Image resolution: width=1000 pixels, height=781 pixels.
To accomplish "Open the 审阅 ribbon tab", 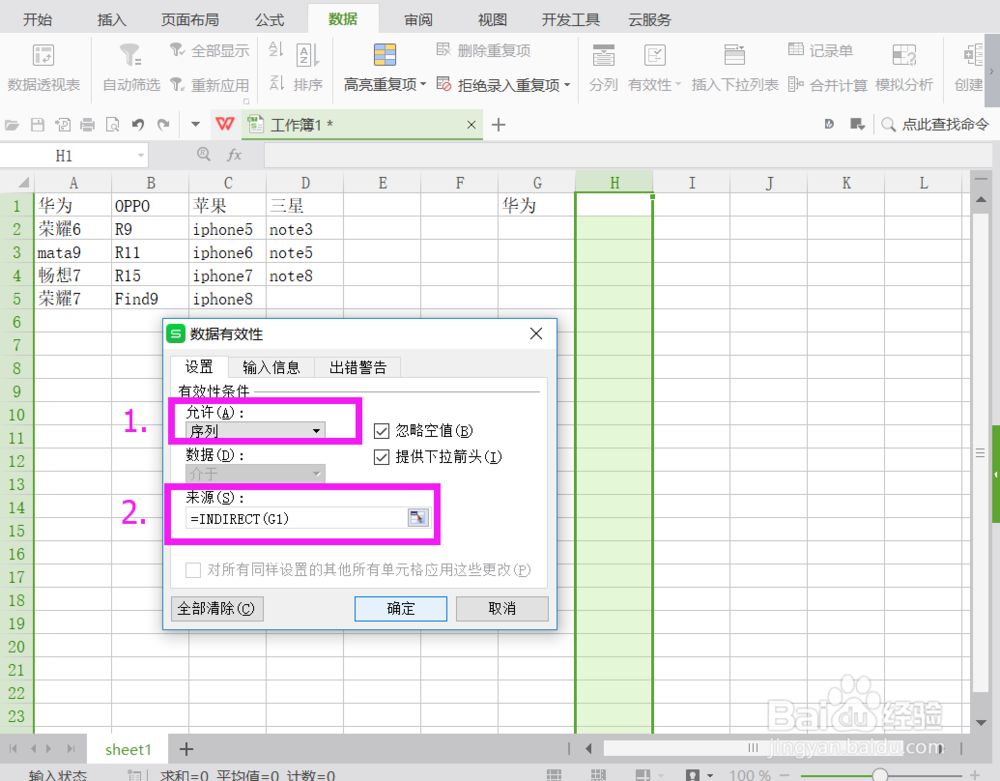I will [417, 18].
